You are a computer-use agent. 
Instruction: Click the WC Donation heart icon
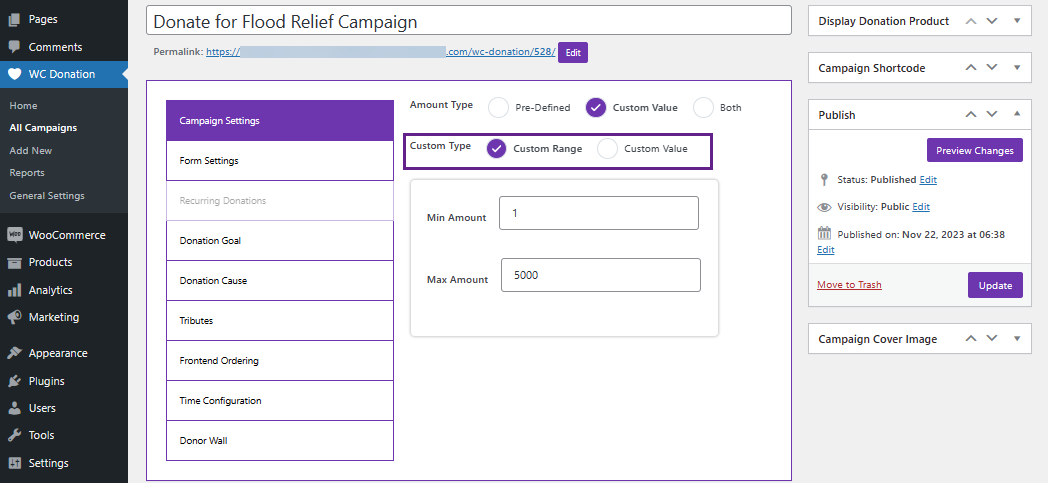14,75
